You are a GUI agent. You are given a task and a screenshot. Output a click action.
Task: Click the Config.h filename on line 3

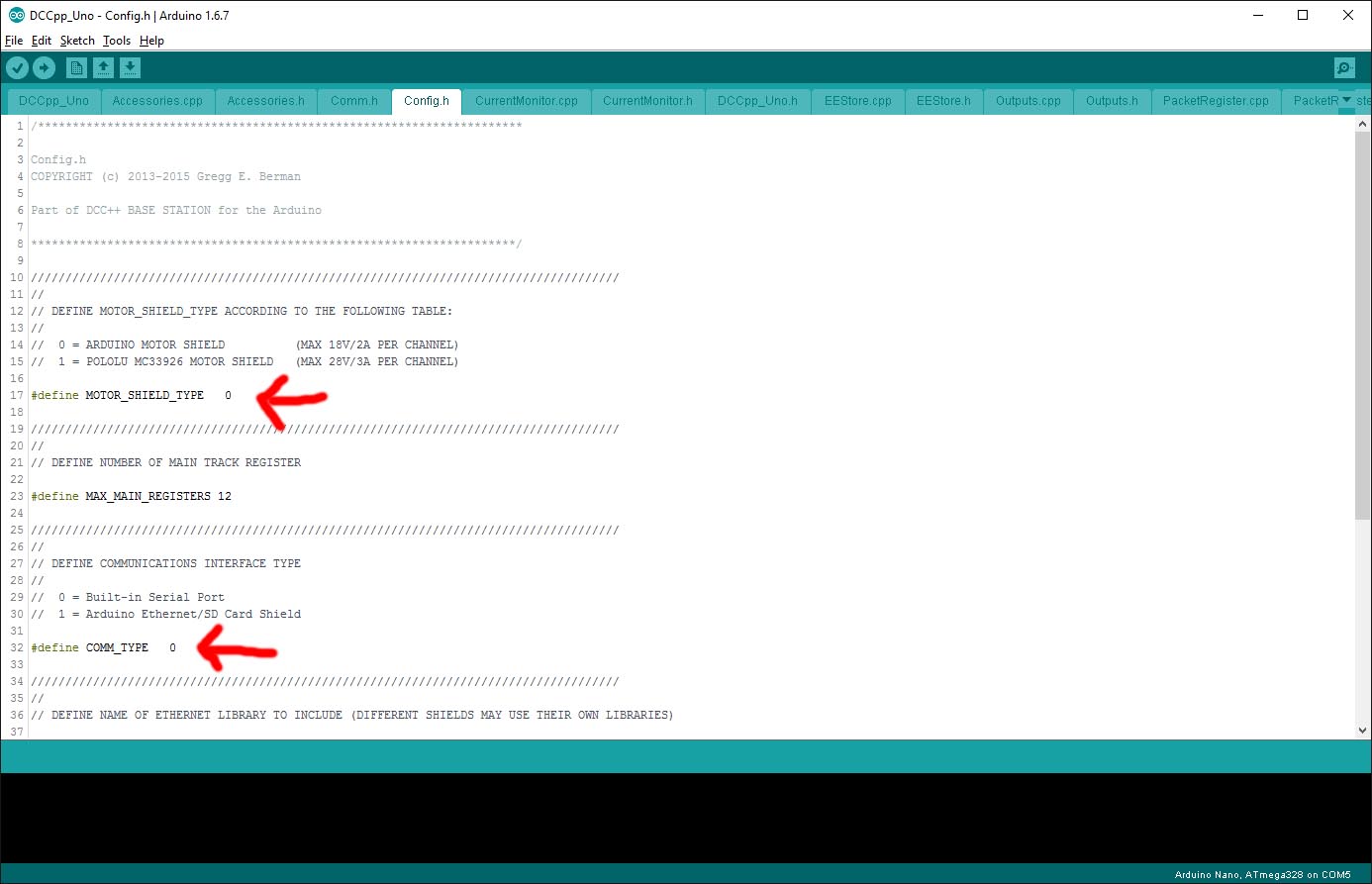[x=58, y=159]
